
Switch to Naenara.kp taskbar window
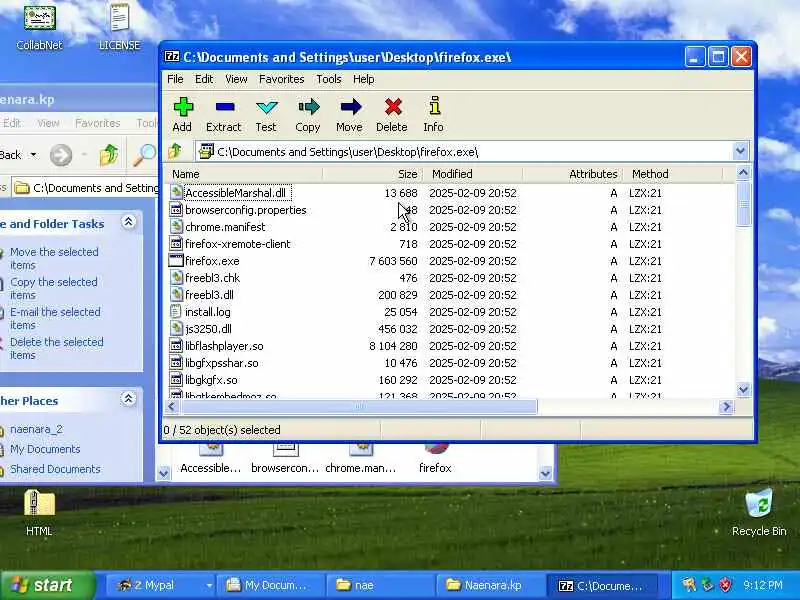490,585
